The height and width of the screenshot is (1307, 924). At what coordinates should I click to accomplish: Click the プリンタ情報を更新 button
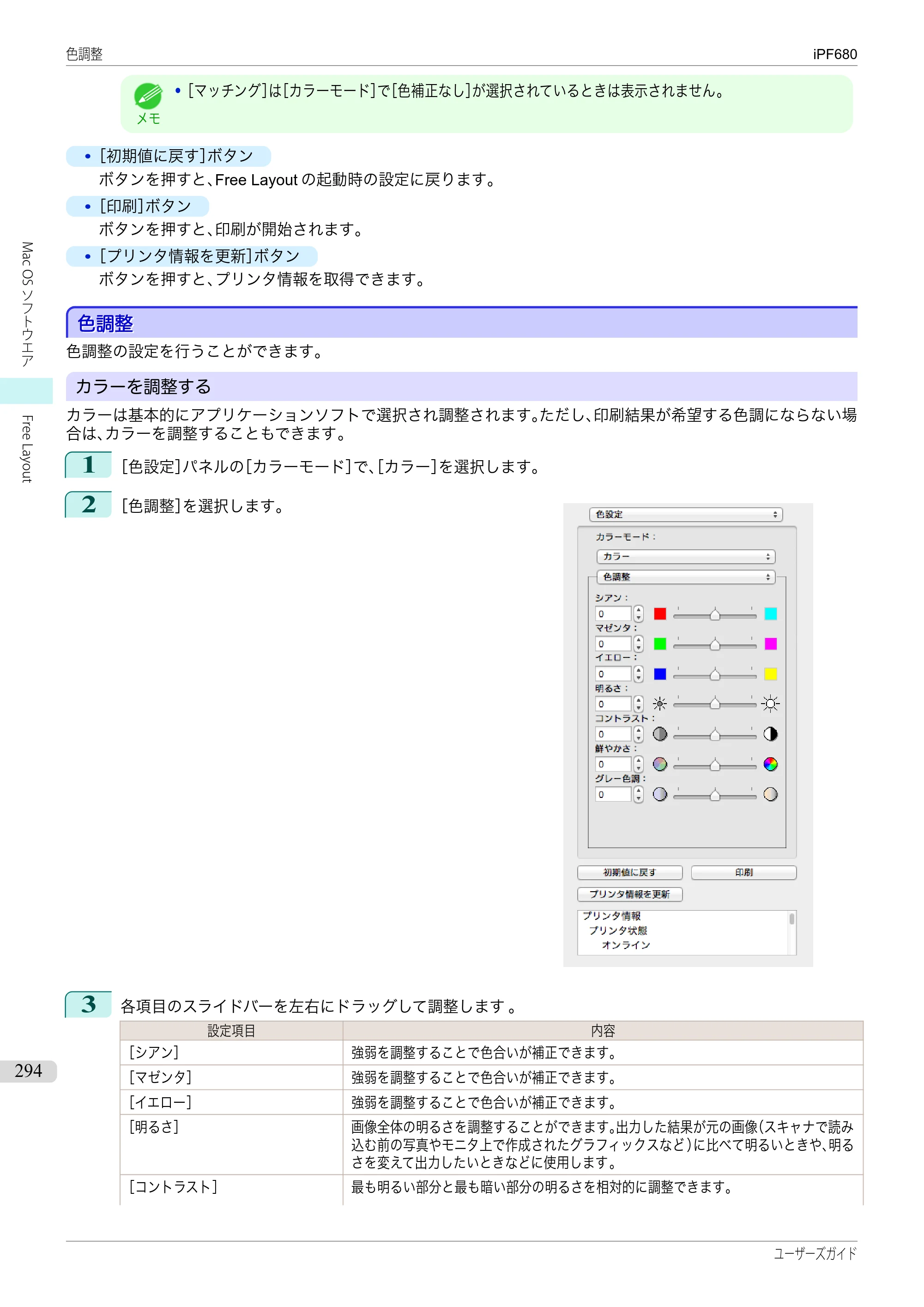click(x=630, y=894)
